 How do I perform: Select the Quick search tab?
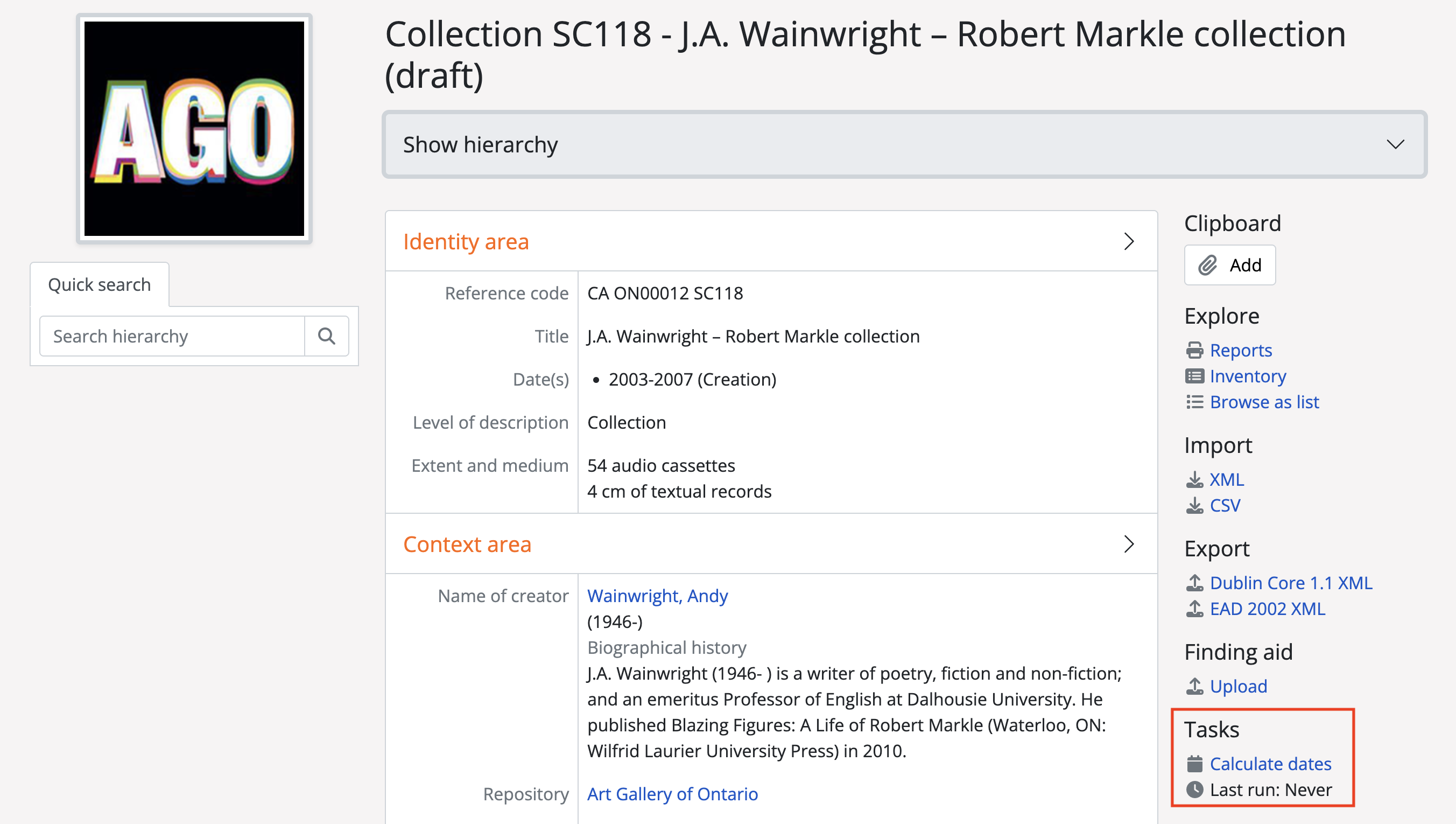coord(100,285)
